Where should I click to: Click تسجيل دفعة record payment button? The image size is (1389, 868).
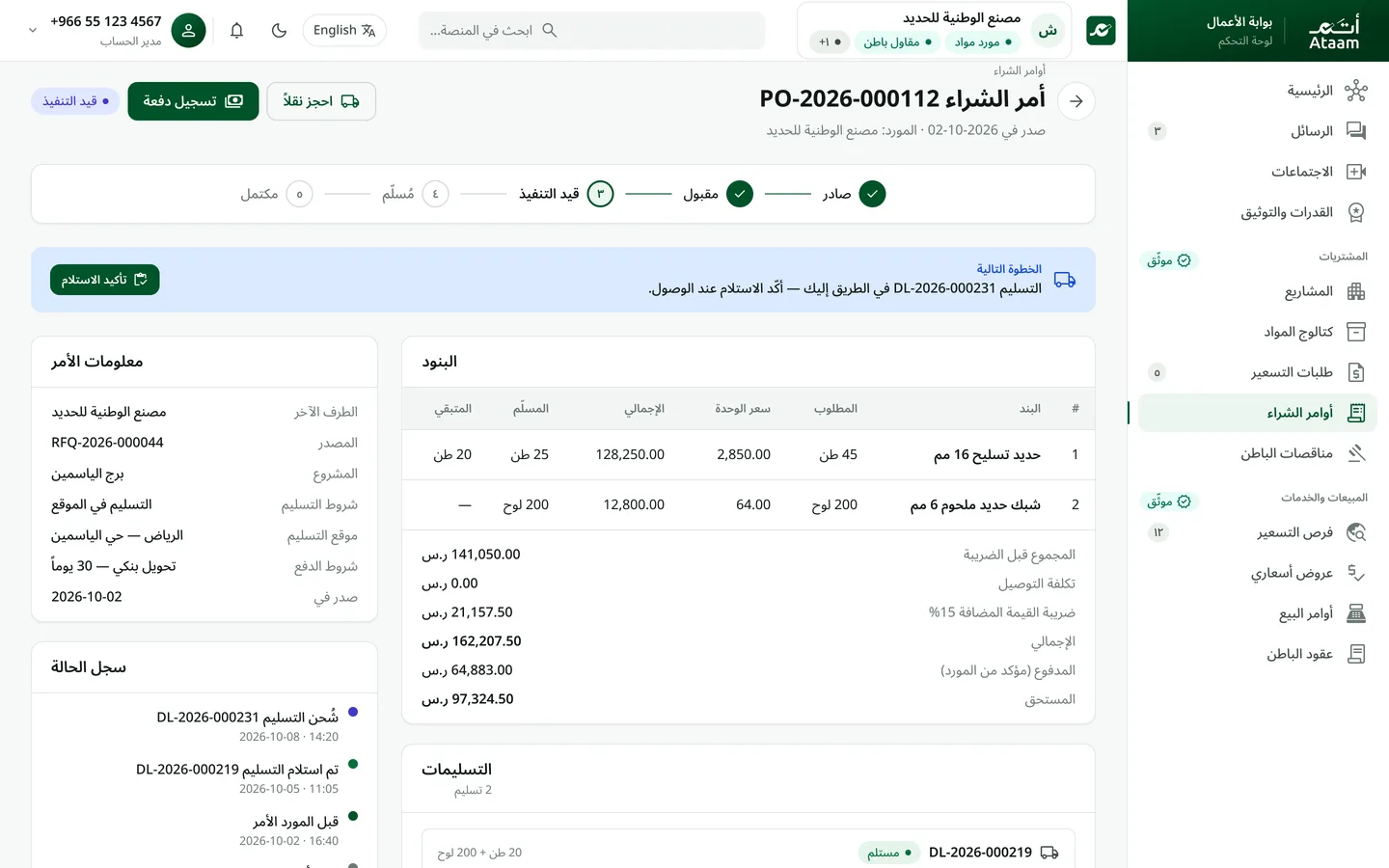(x=193, y=101)
